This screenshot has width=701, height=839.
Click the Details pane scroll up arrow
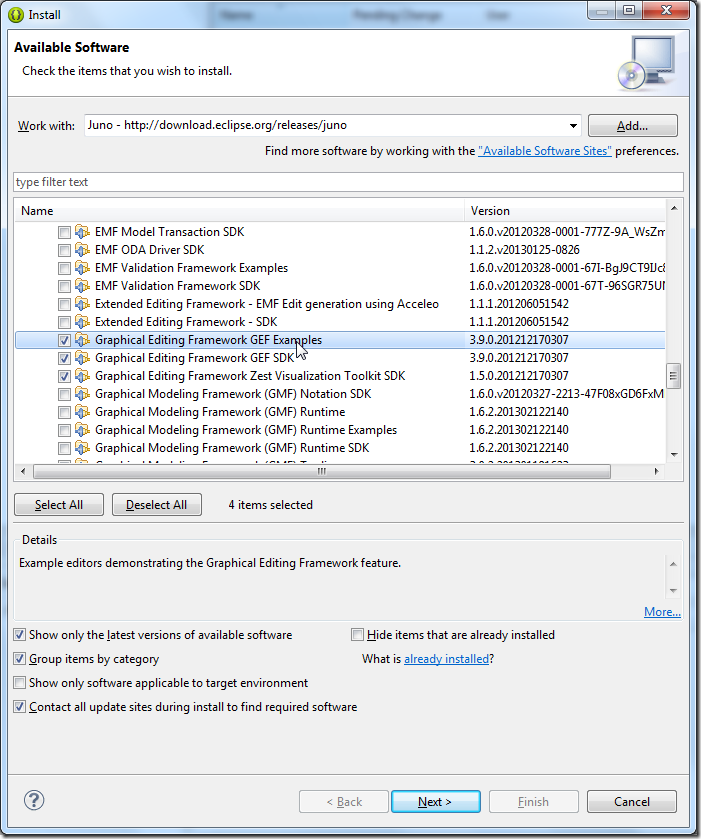click(673, 564)
